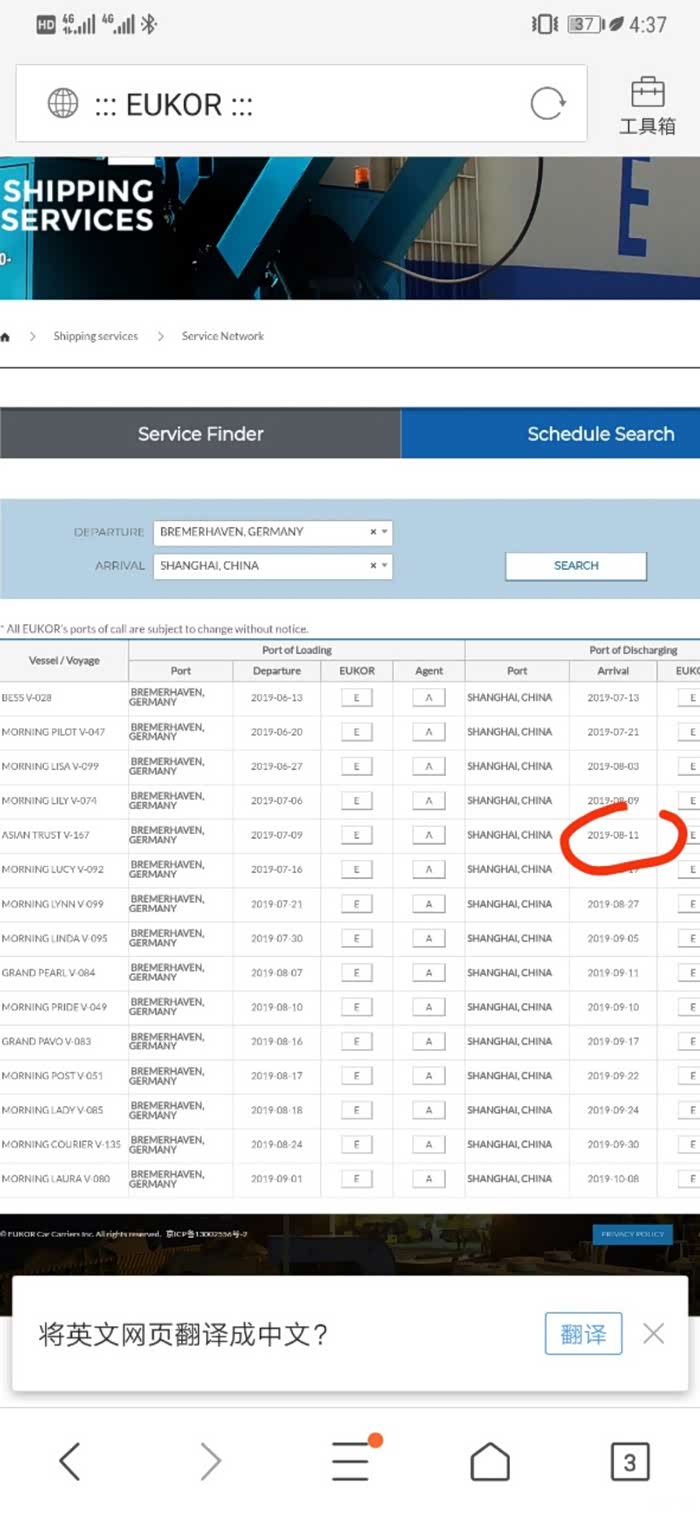Image resolution: width=700 pixels, height=1516 pixels.
Task: Open the Shipping services breadcrumb link
Action: 96,337
